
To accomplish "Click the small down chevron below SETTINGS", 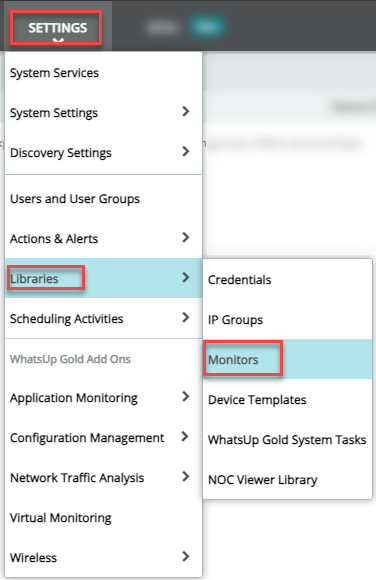I will click(58, 41).
